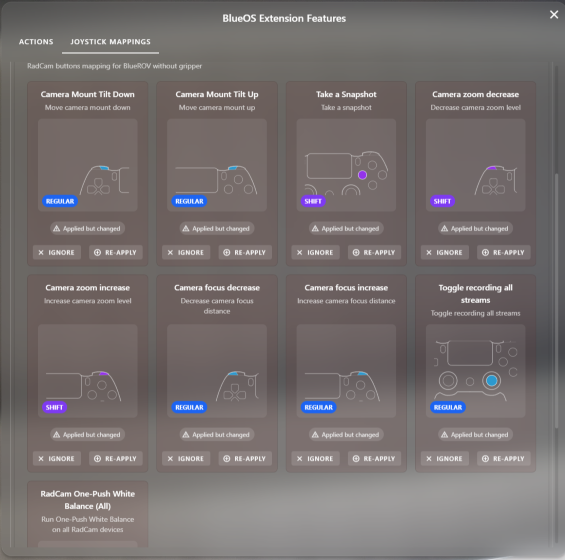This screenshot has width=565, height=560.
Task: Re-apply the Take a Snapshot mapping
Action: [374, 252]
